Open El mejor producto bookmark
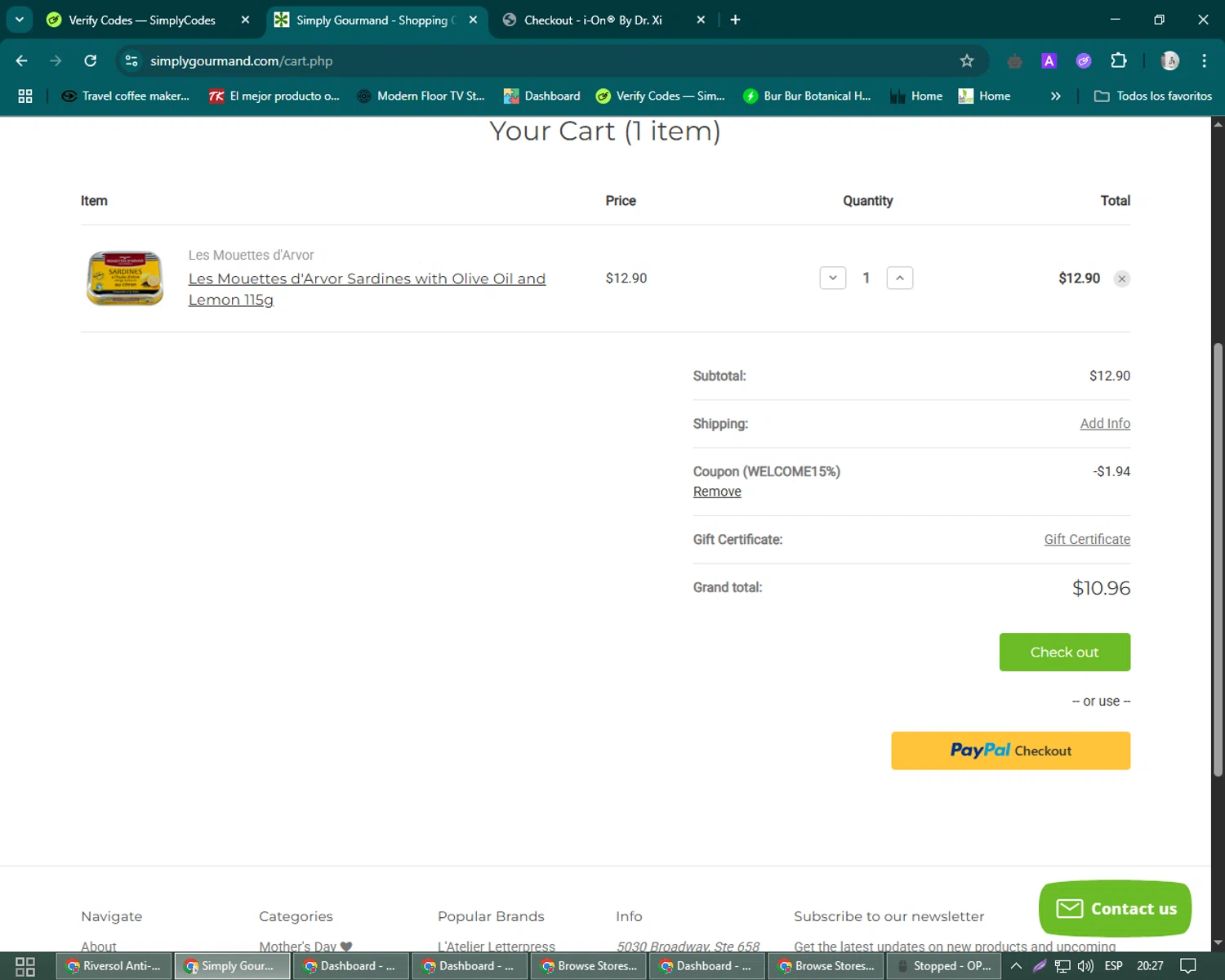The image size is (1225, 980). click(274, 96)
